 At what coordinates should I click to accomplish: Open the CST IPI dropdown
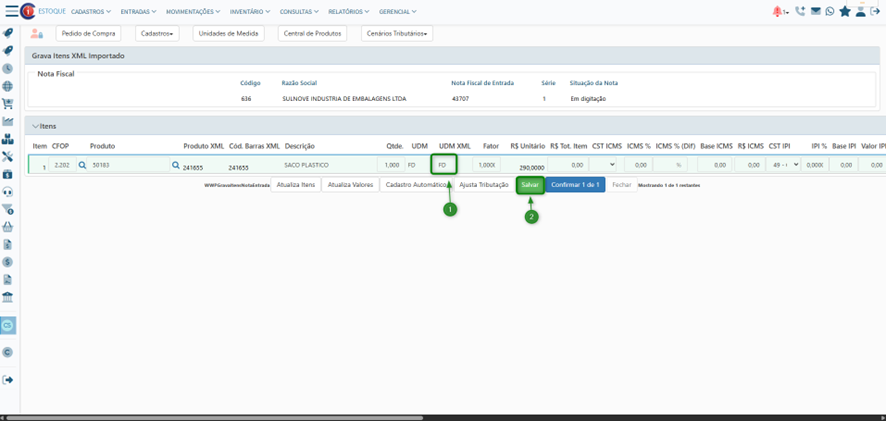(784, 165)
